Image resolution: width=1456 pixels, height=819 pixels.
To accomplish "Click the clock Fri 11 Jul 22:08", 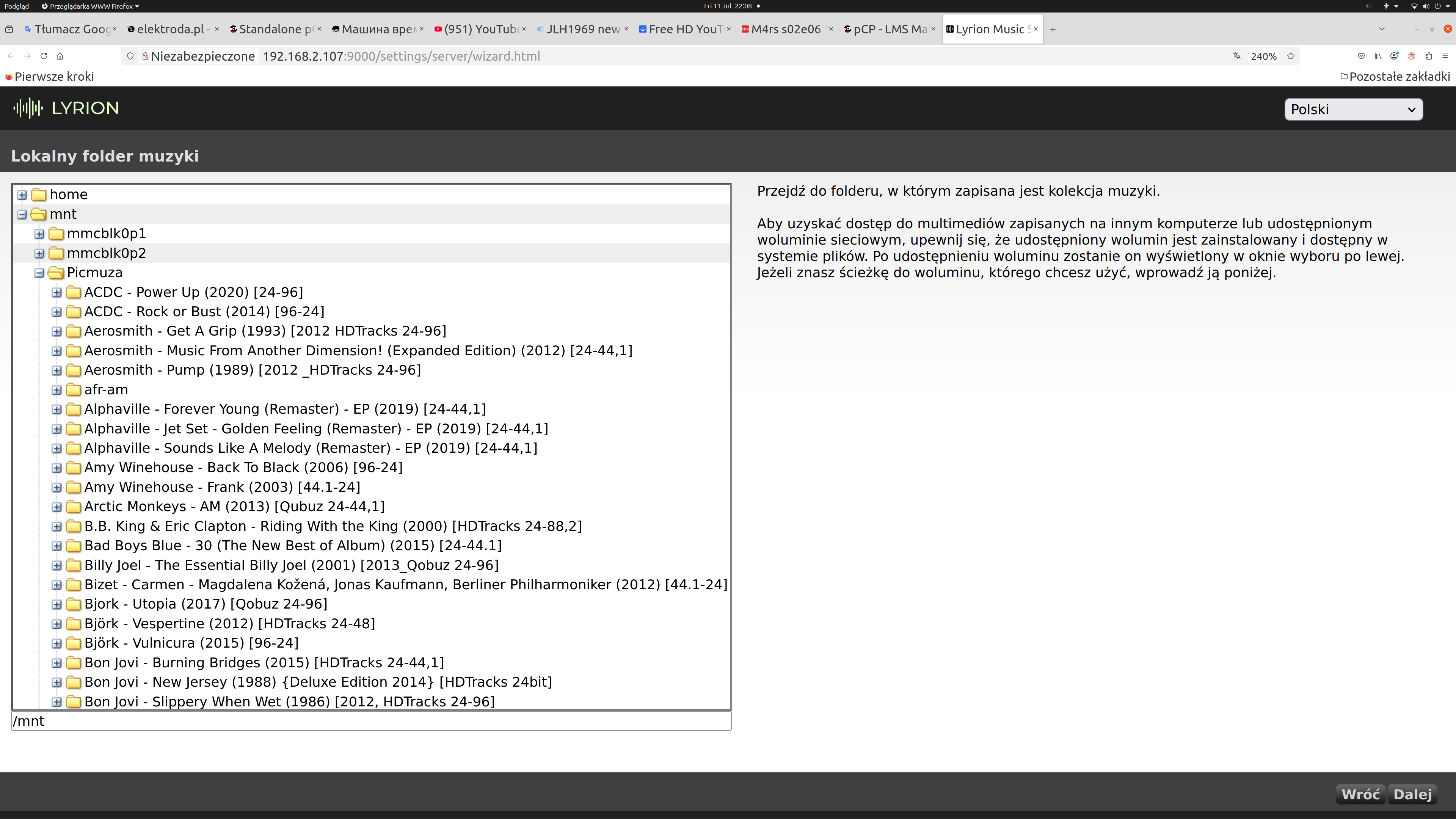I will (728, 6).
